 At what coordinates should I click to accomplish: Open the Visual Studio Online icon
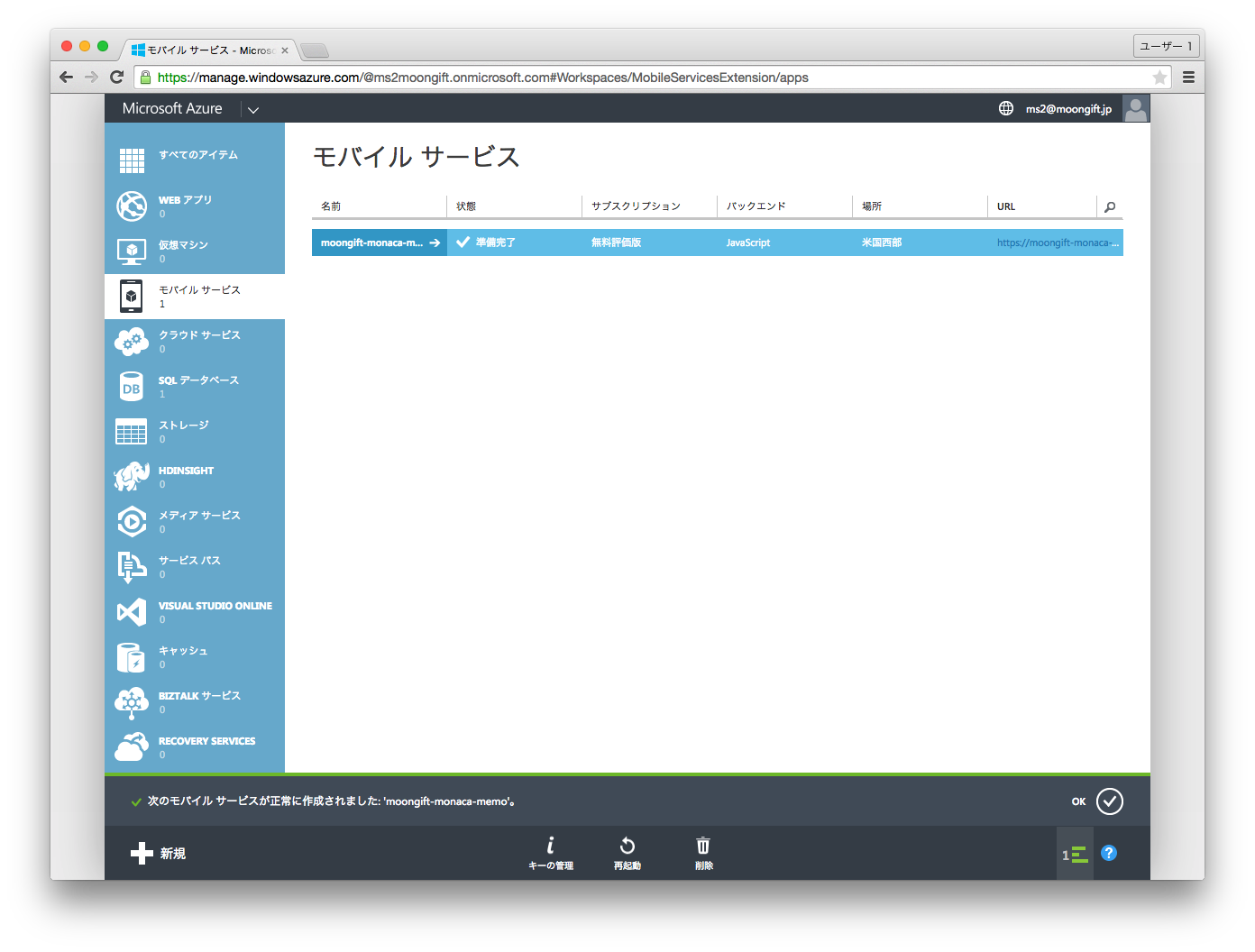pyautogui.click(x=132, y=612)
